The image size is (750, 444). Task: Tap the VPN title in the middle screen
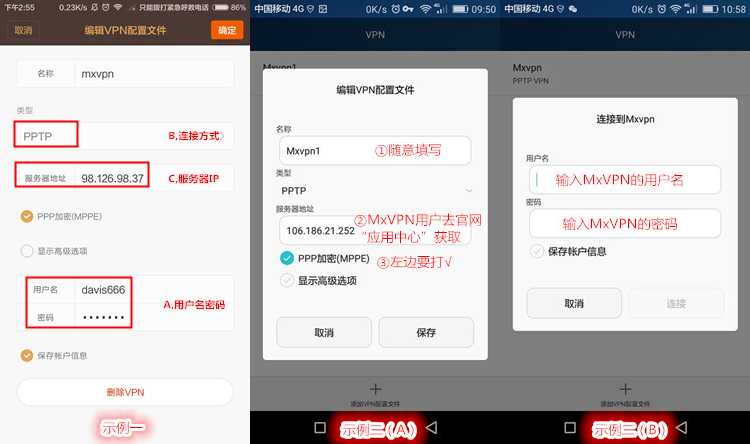click(x=375, y=34)
